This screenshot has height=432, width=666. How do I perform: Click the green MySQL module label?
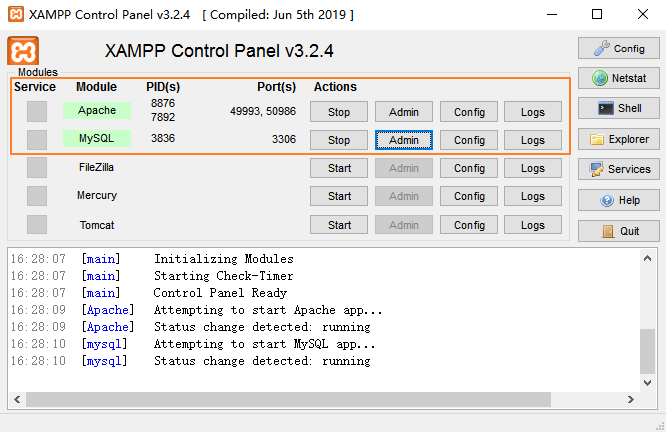[97, 138]
